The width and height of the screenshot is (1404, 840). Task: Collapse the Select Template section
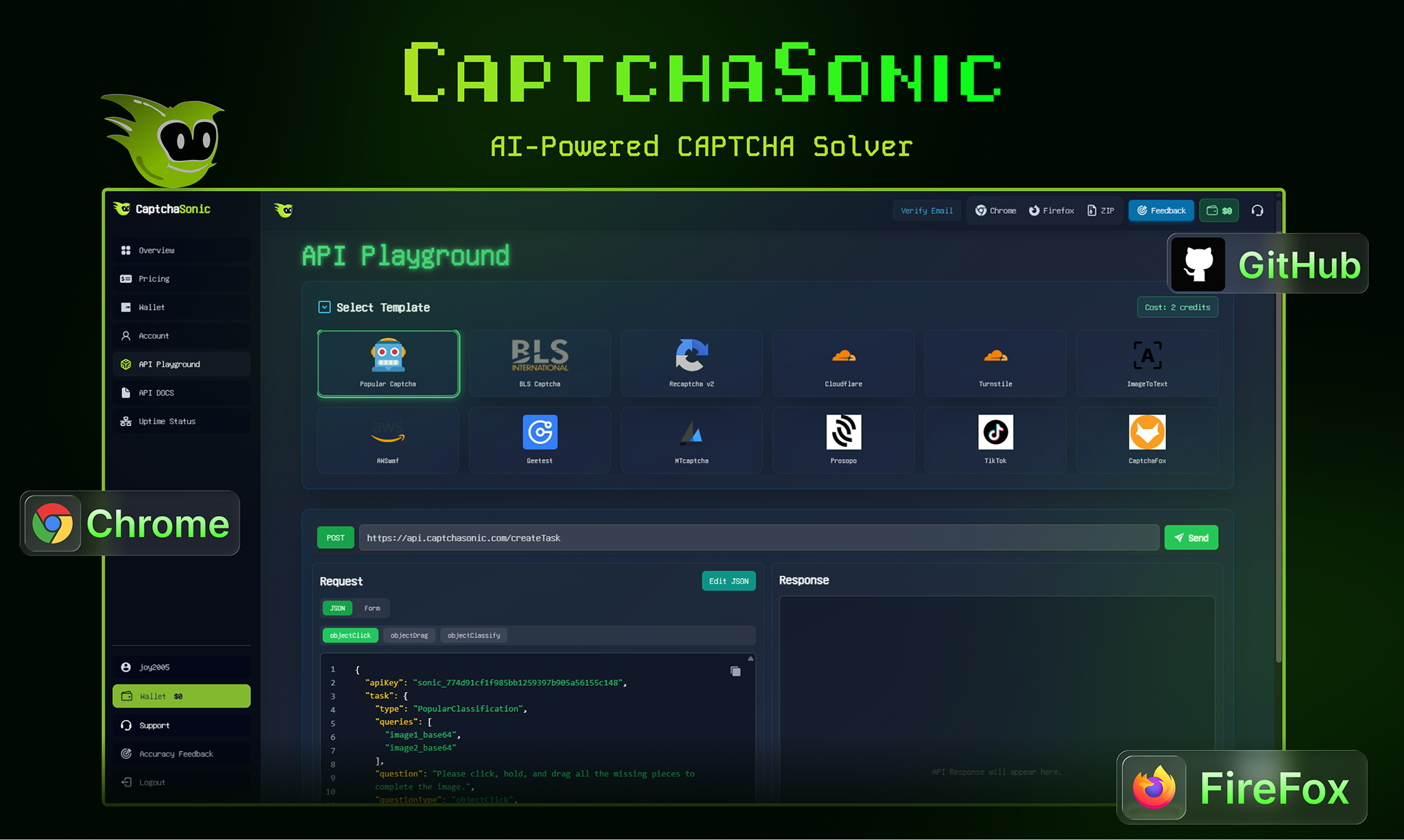click(324, 308)
